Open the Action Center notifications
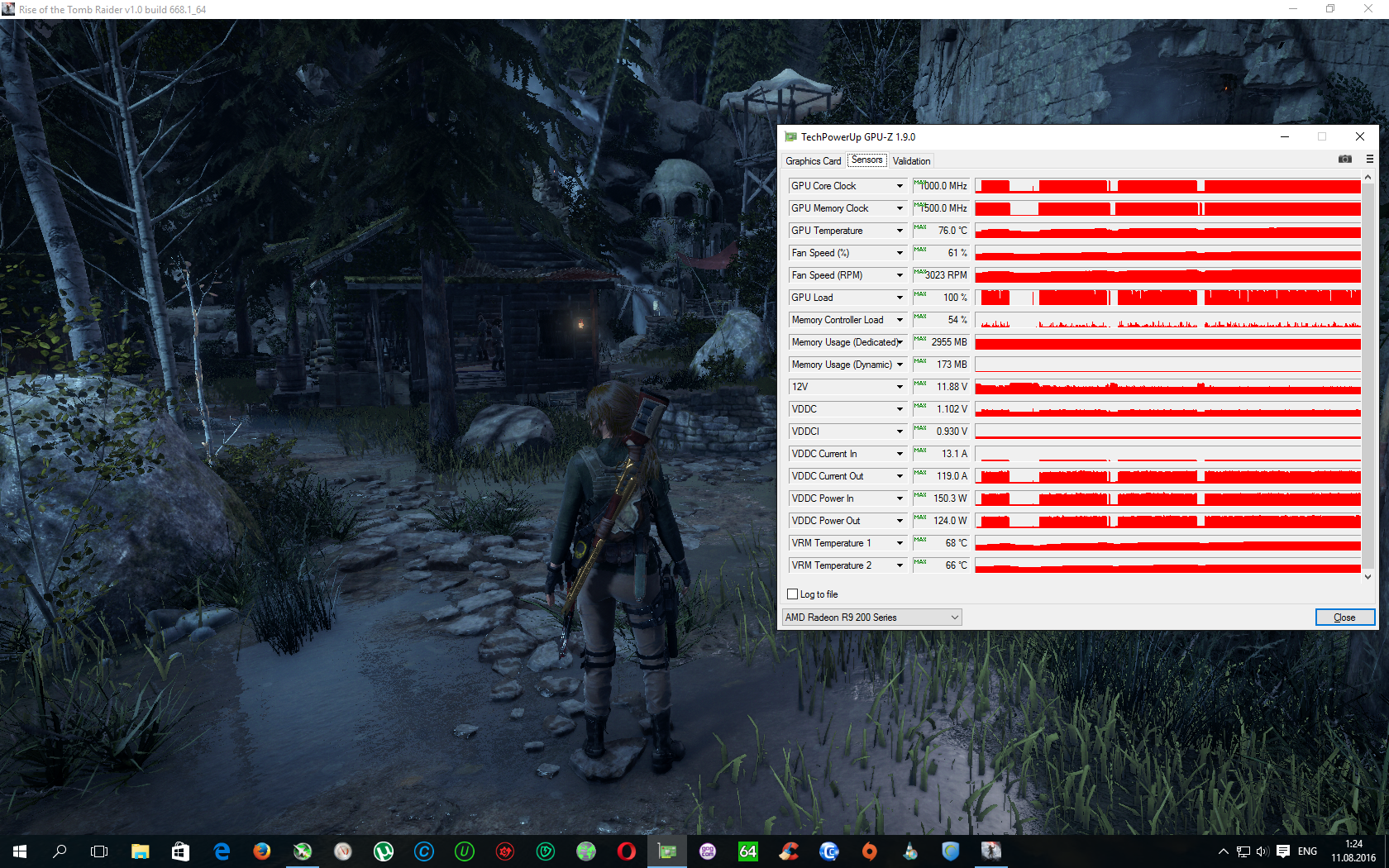 click(1283, 851)
